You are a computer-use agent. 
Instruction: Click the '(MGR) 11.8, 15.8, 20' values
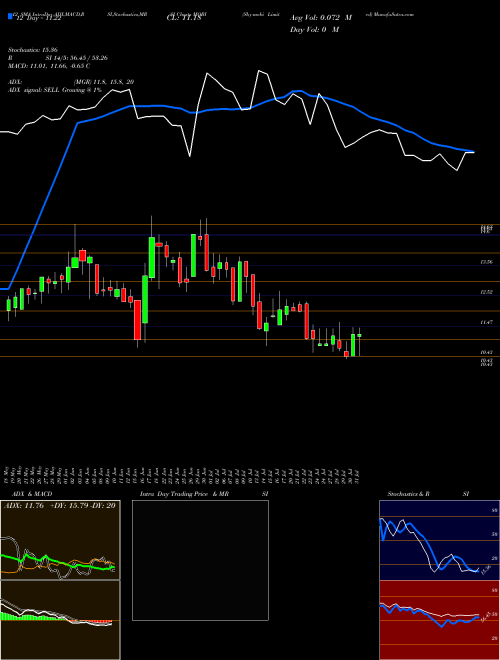104,82
